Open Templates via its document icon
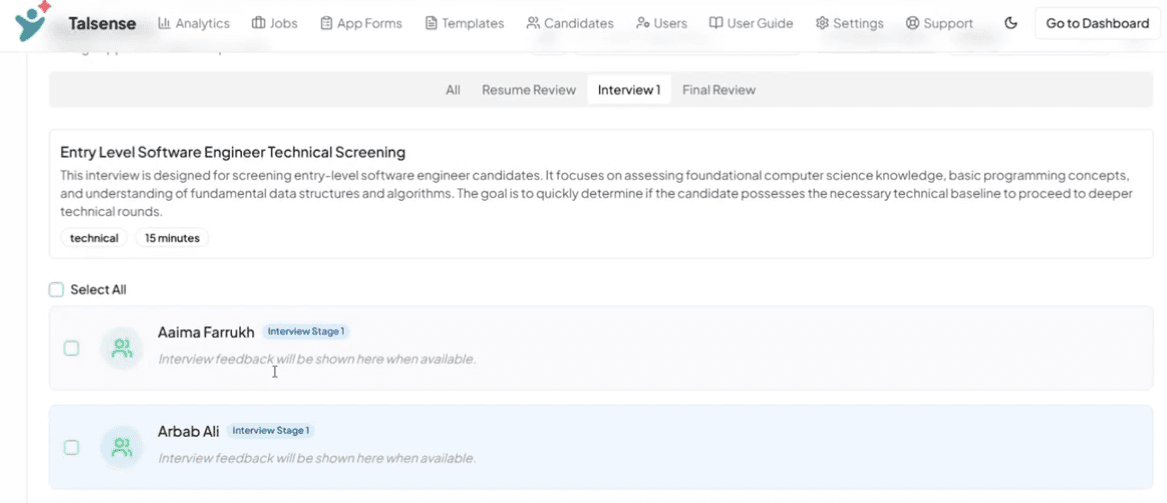Viewport: 1167px width, 503px height. [x=431, y=23]
